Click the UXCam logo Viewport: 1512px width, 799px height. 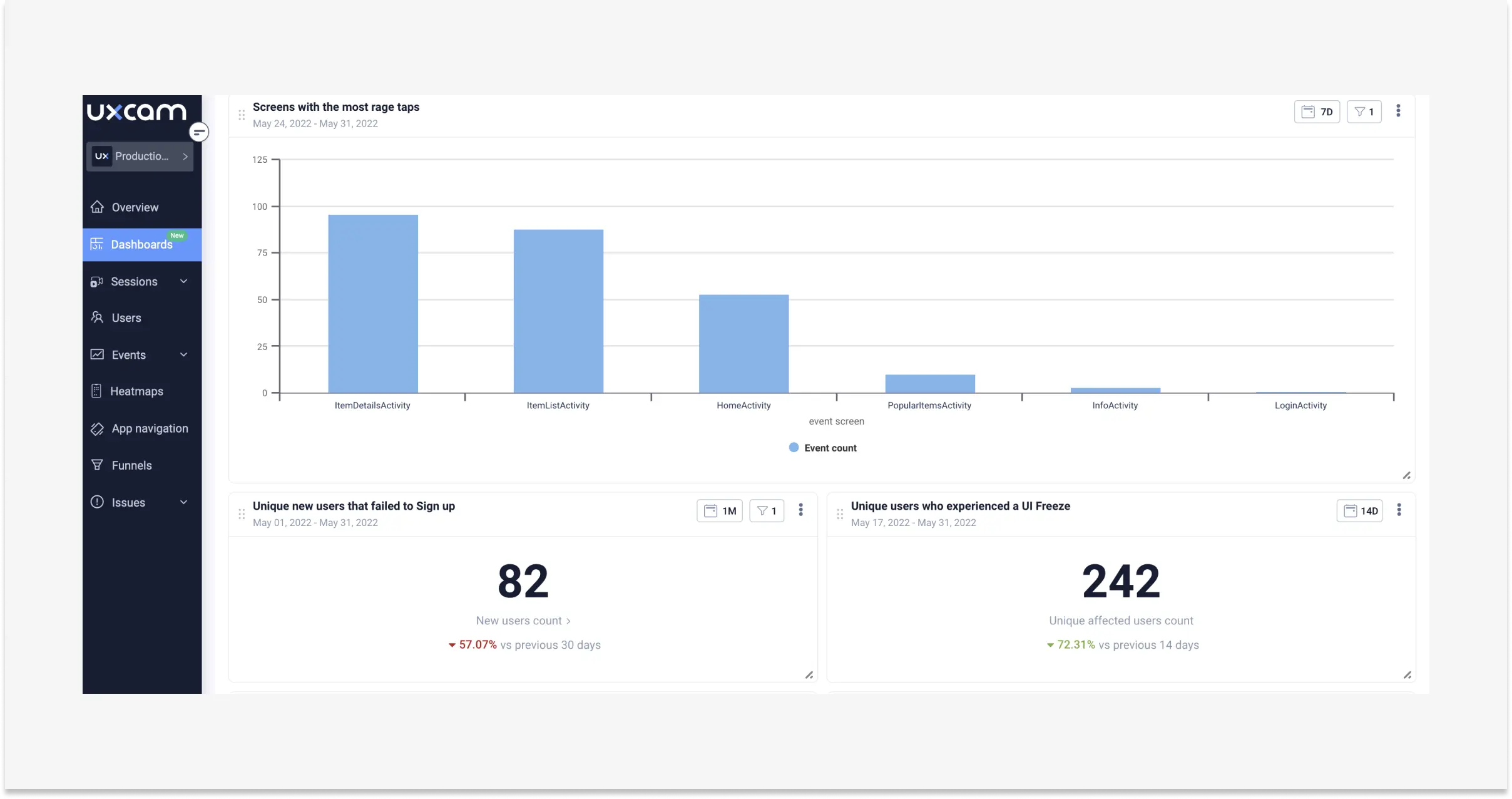pyautogui.click(x=136, y=112)
